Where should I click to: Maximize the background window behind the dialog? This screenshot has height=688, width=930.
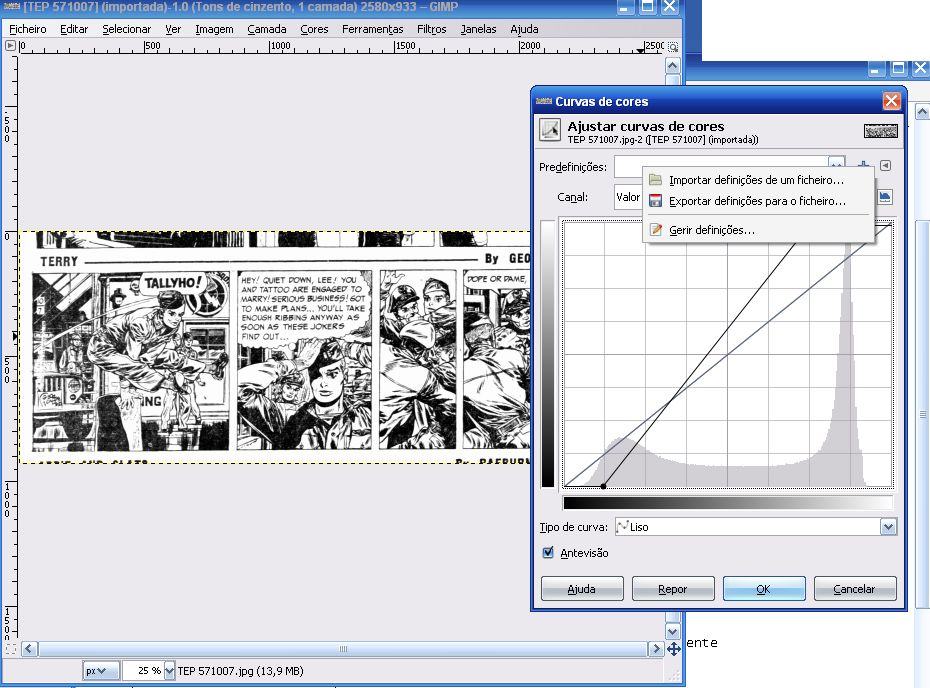click(899, 68)
